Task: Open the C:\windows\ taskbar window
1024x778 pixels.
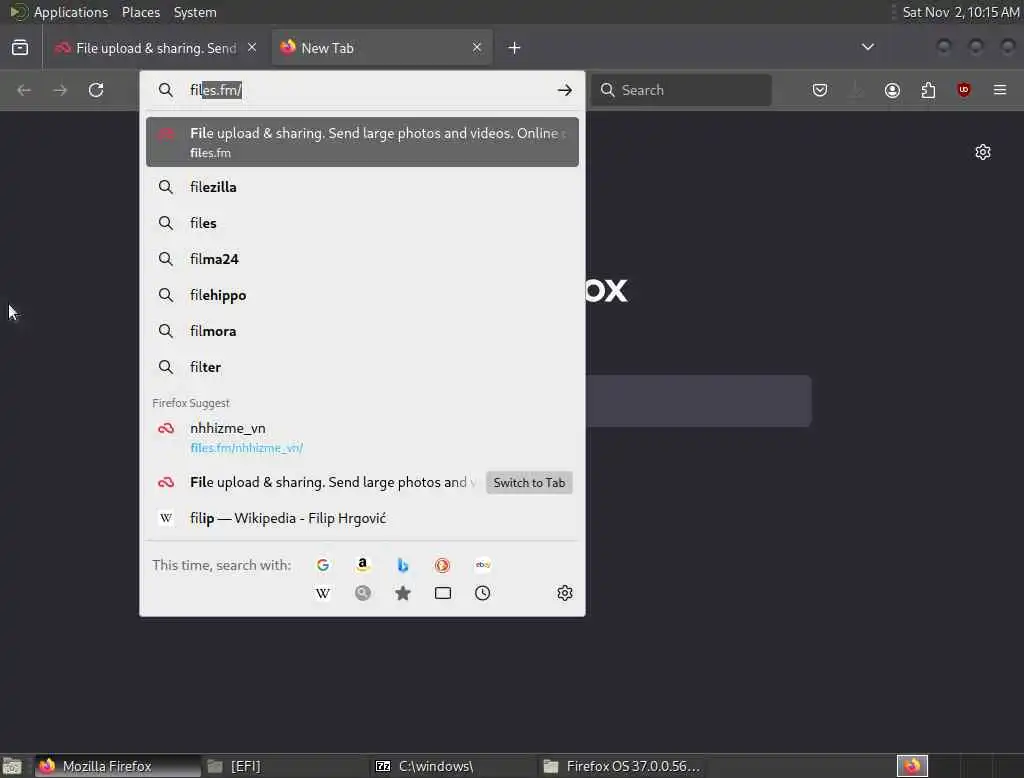Action: pyautogui.click(x=453, y=766)
